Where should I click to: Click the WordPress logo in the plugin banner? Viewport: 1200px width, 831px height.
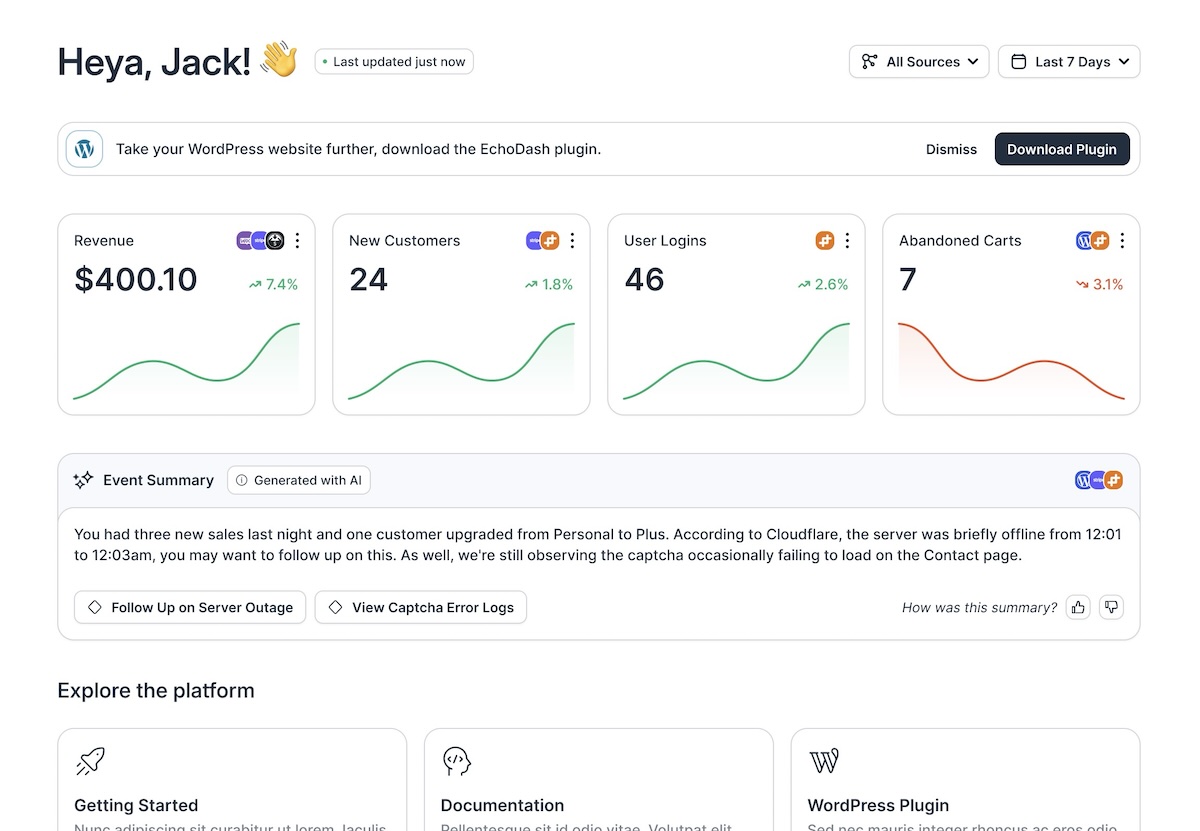(x=84, y=148)
